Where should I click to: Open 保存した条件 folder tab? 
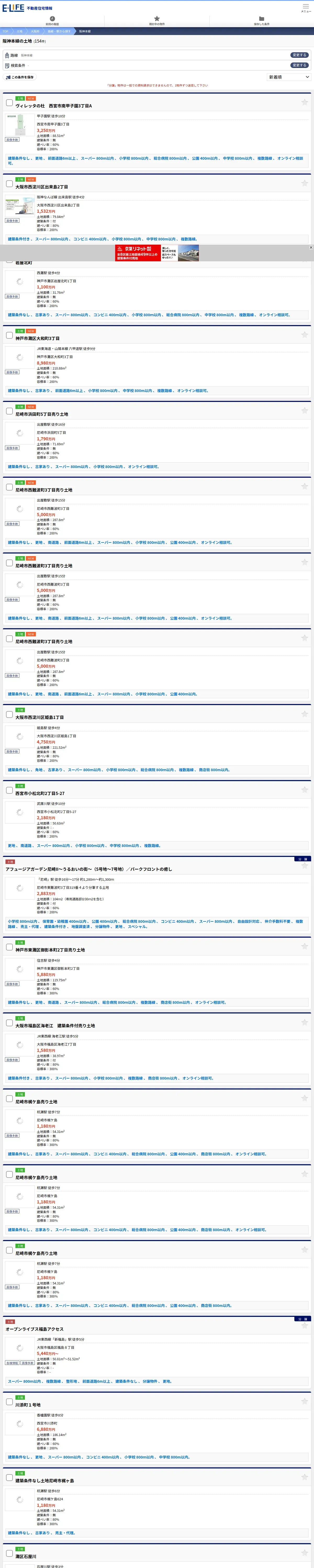(x=262, y=21)
